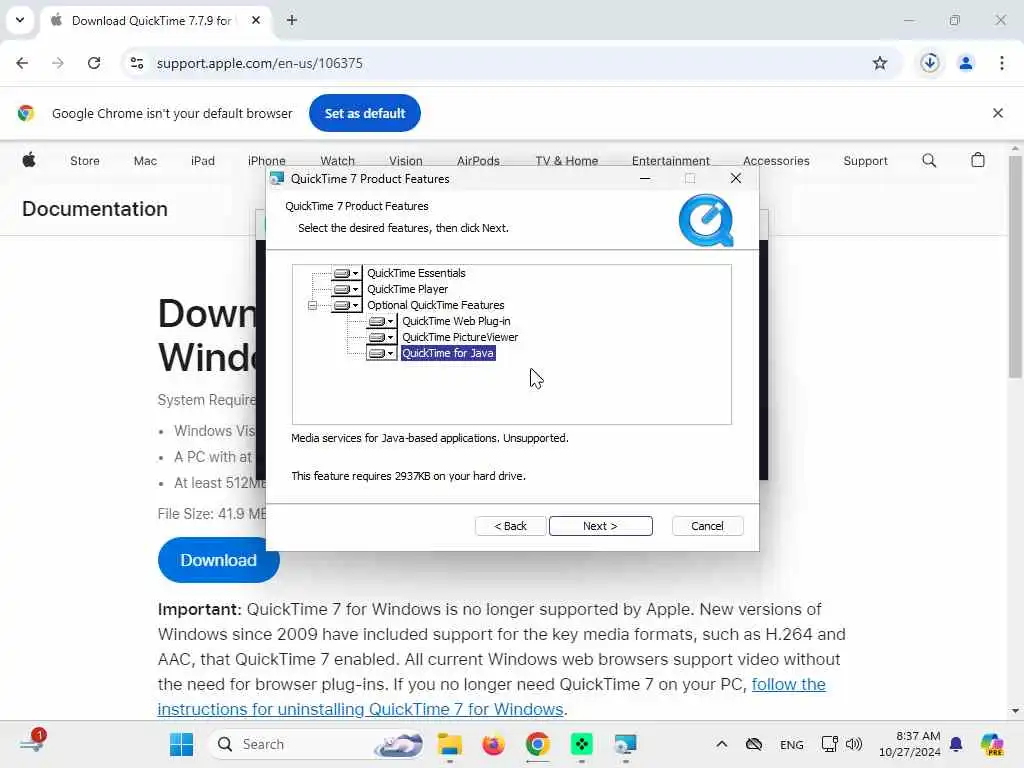The height and width of the screenshot is (768, 1024).
Task: Open the Apple shopping bag icon
Action: [978, 160]
